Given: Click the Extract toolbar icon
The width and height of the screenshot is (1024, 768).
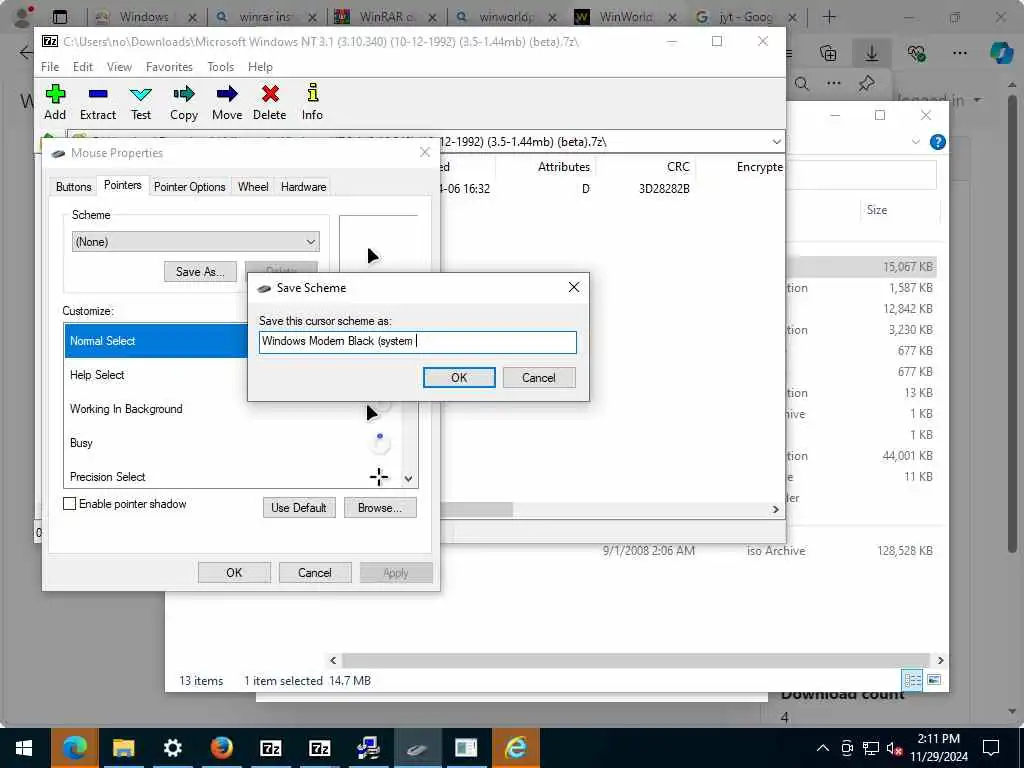Looking at the screenshot, I should click(98, 102).
